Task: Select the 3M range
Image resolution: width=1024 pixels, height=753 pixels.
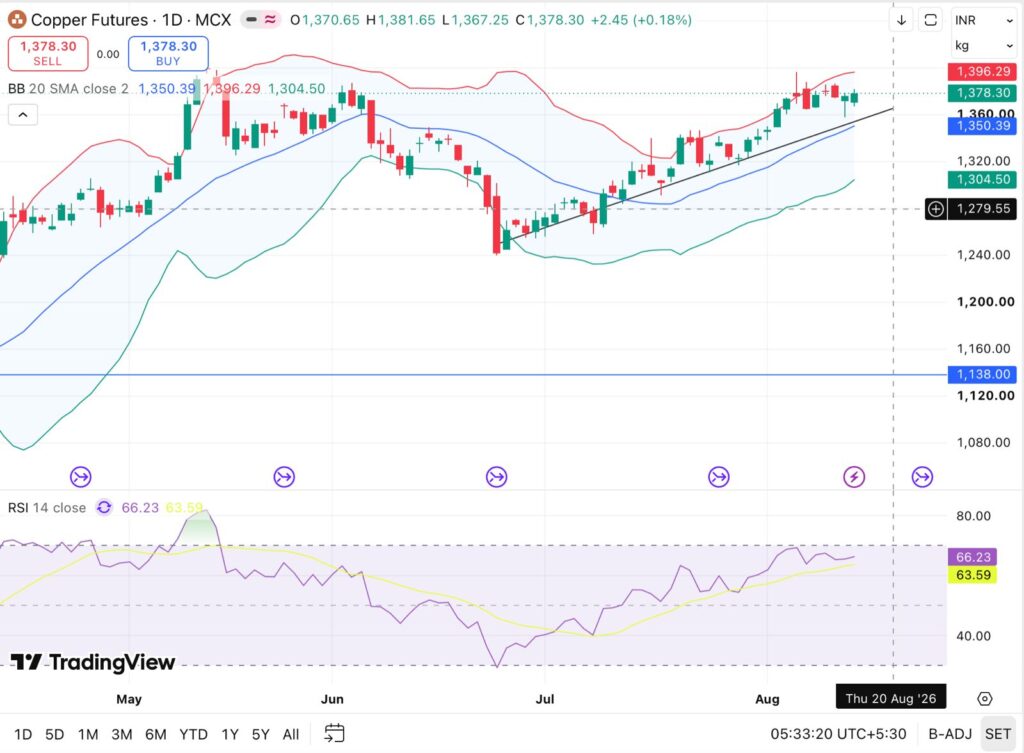Action: (122, 734)
